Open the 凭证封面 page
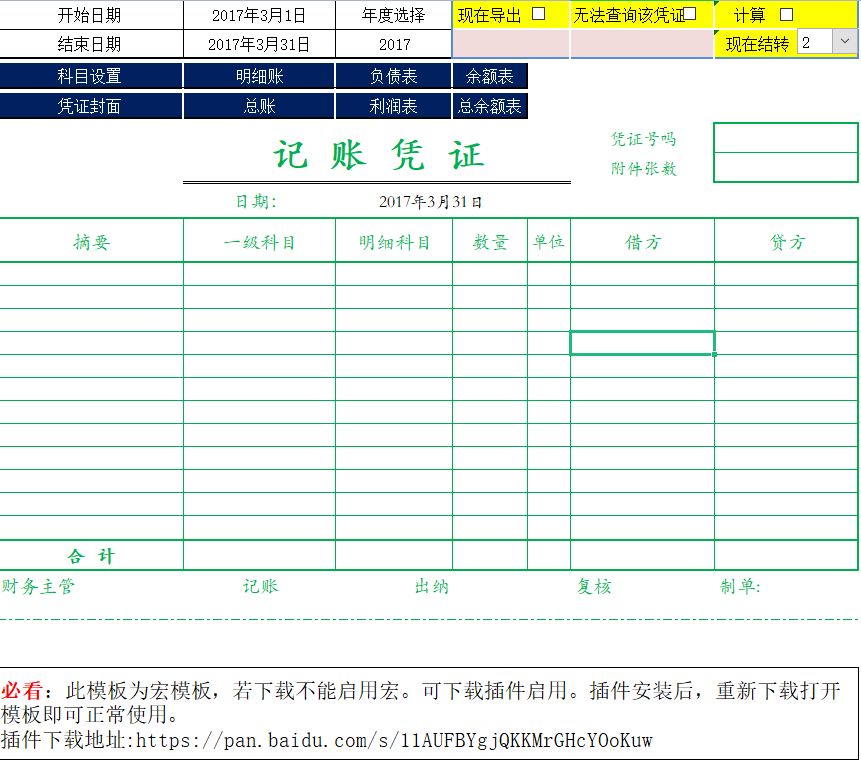The height and width of the screenshot is (762, 861). coord(91,105)
